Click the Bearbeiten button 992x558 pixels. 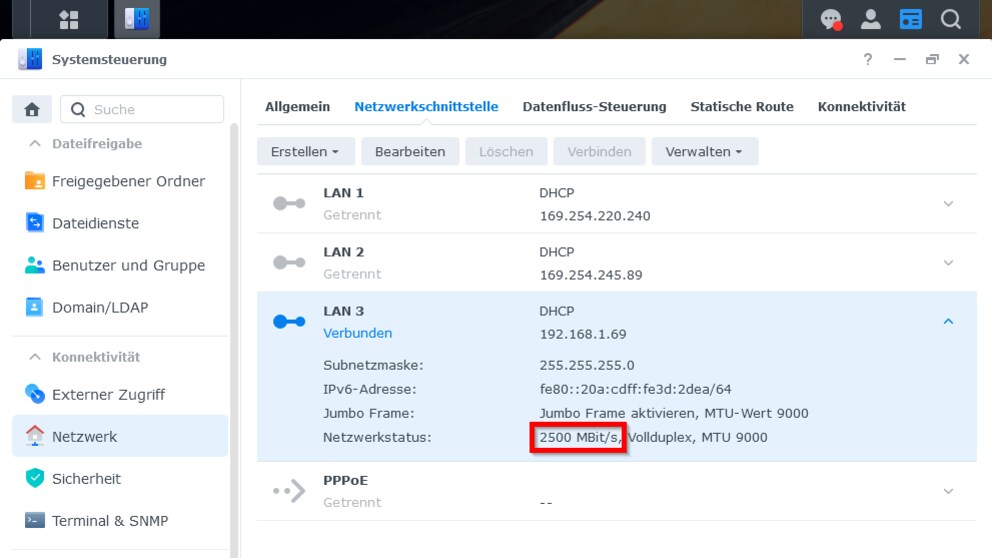coord(410,152)
